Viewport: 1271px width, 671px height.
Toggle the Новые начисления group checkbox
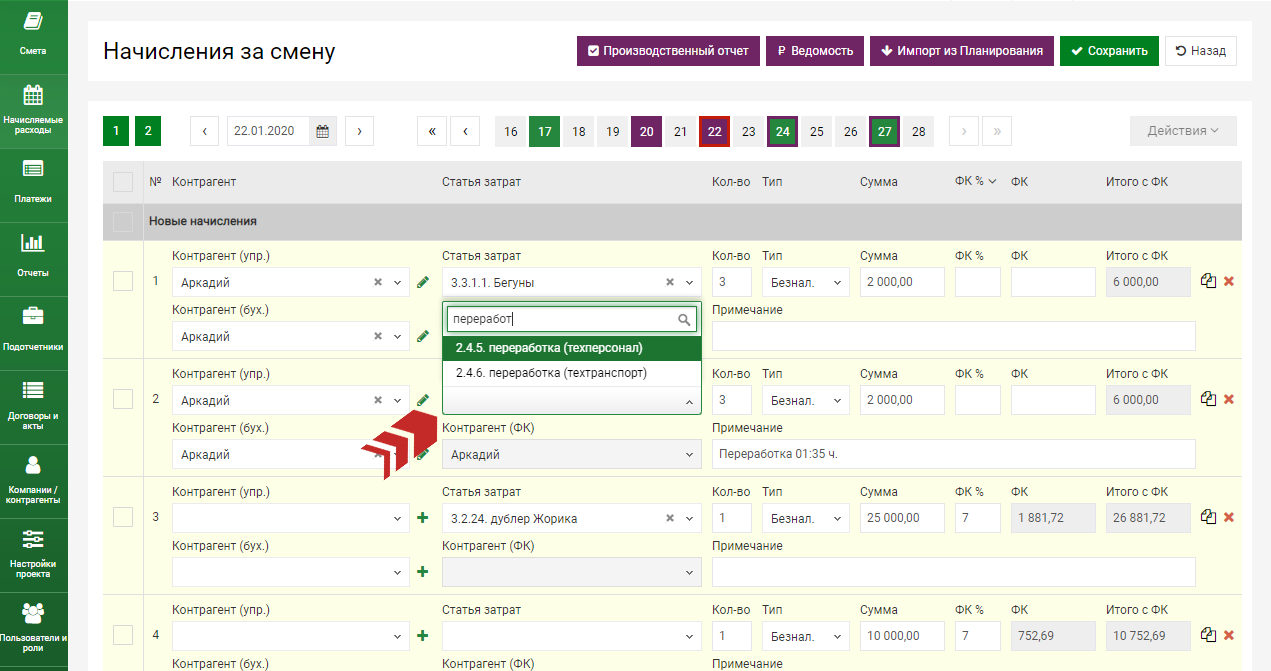pyautogui.click(x=123, y=222)
